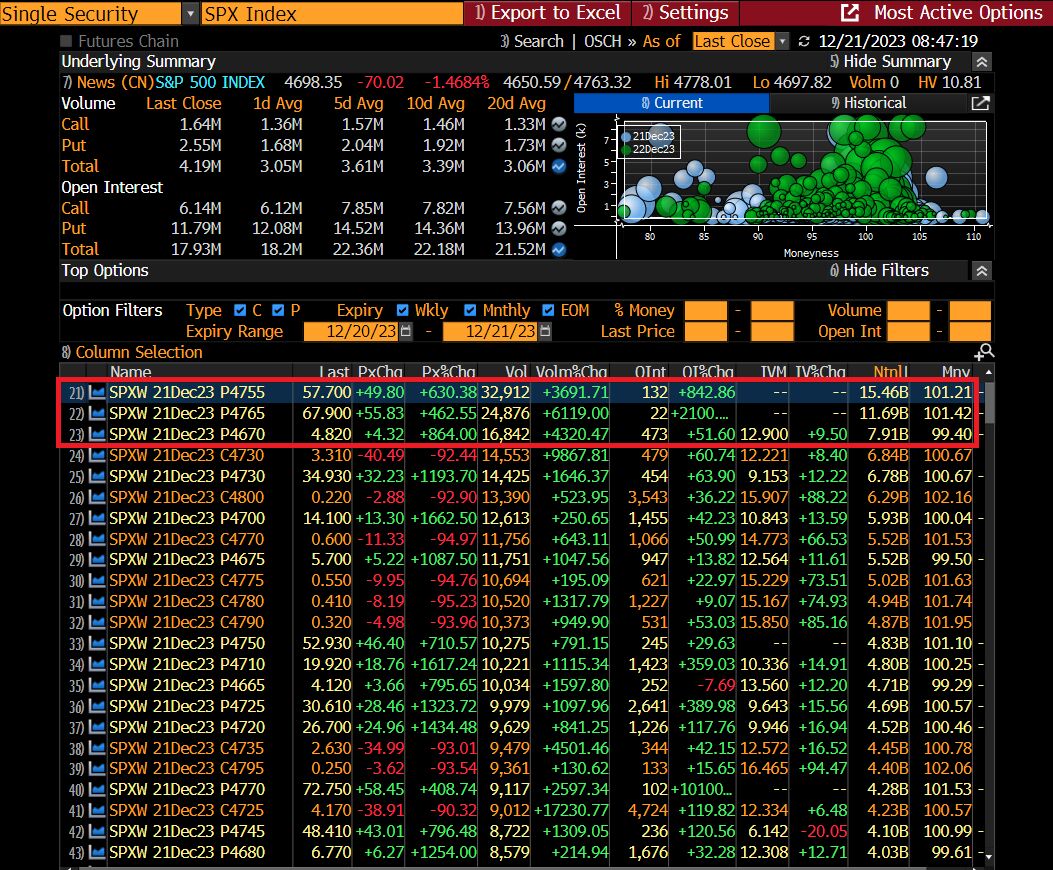Click the Search option

(532, 41)
